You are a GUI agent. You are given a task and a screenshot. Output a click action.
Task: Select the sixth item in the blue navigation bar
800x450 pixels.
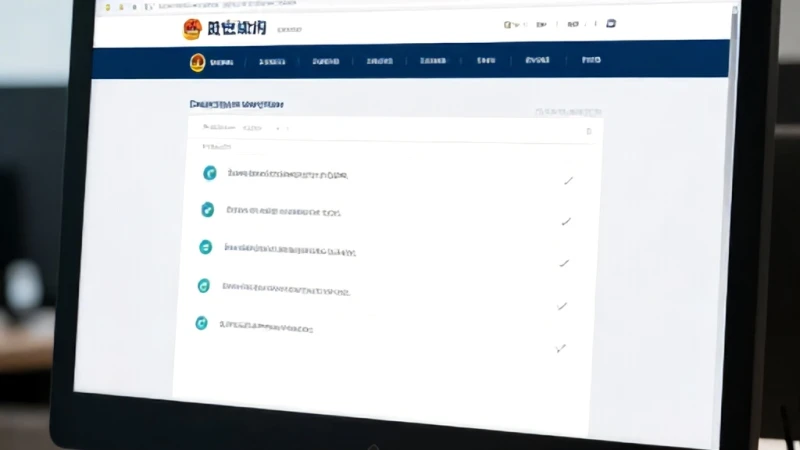(x=486, y=60)
